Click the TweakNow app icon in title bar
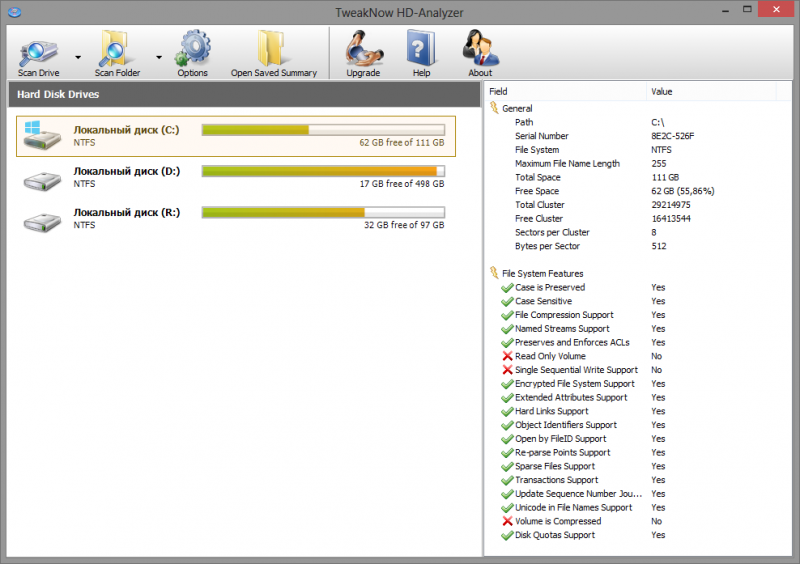This screenshot has height=564, width=800. pyautogui.click(x=14, y=12)
